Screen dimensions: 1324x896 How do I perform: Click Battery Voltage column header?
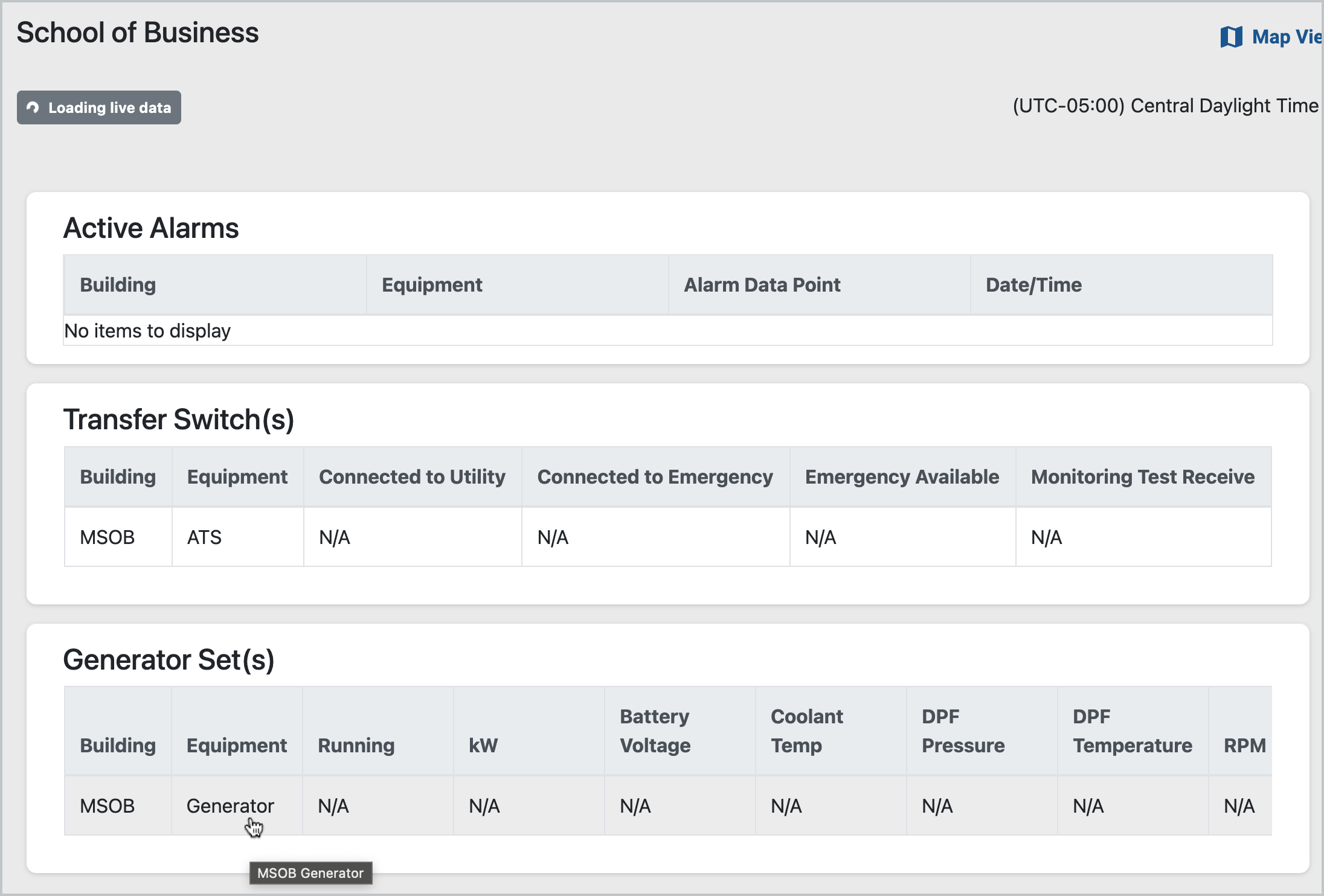[x=655, y=731]
